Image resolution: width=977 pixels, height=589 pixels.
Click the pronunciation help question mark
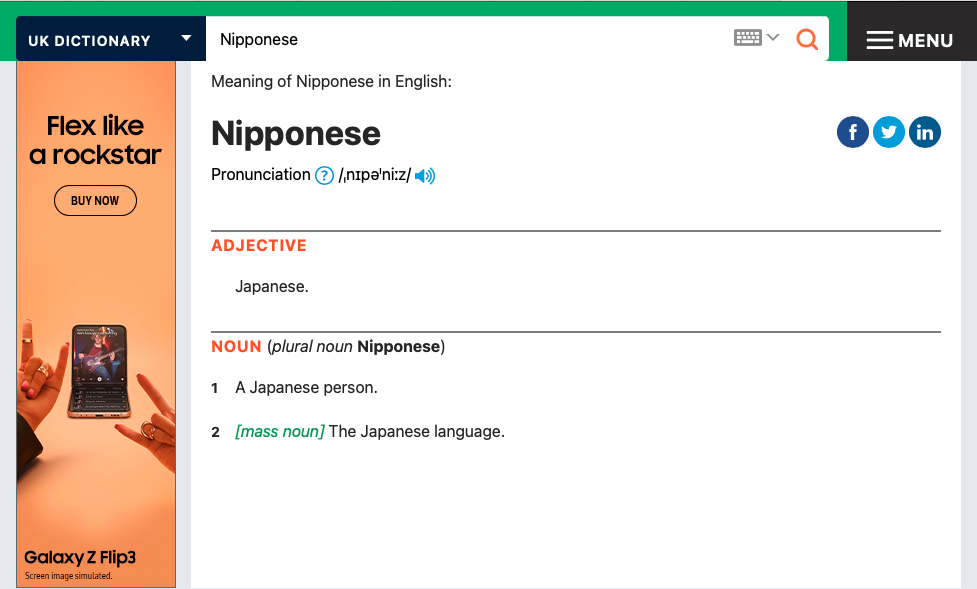coord(324,176)
